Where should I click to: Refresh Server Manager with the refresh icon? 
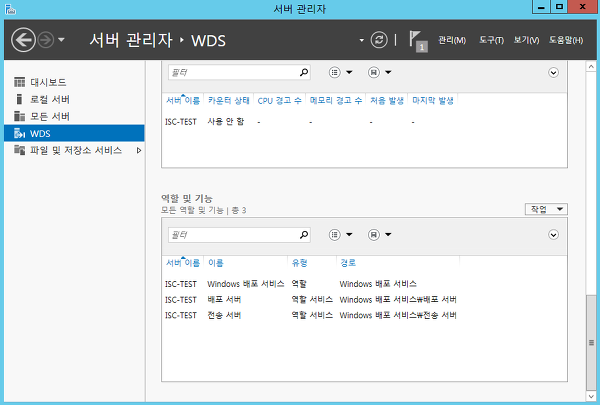(x=379, y=40)
